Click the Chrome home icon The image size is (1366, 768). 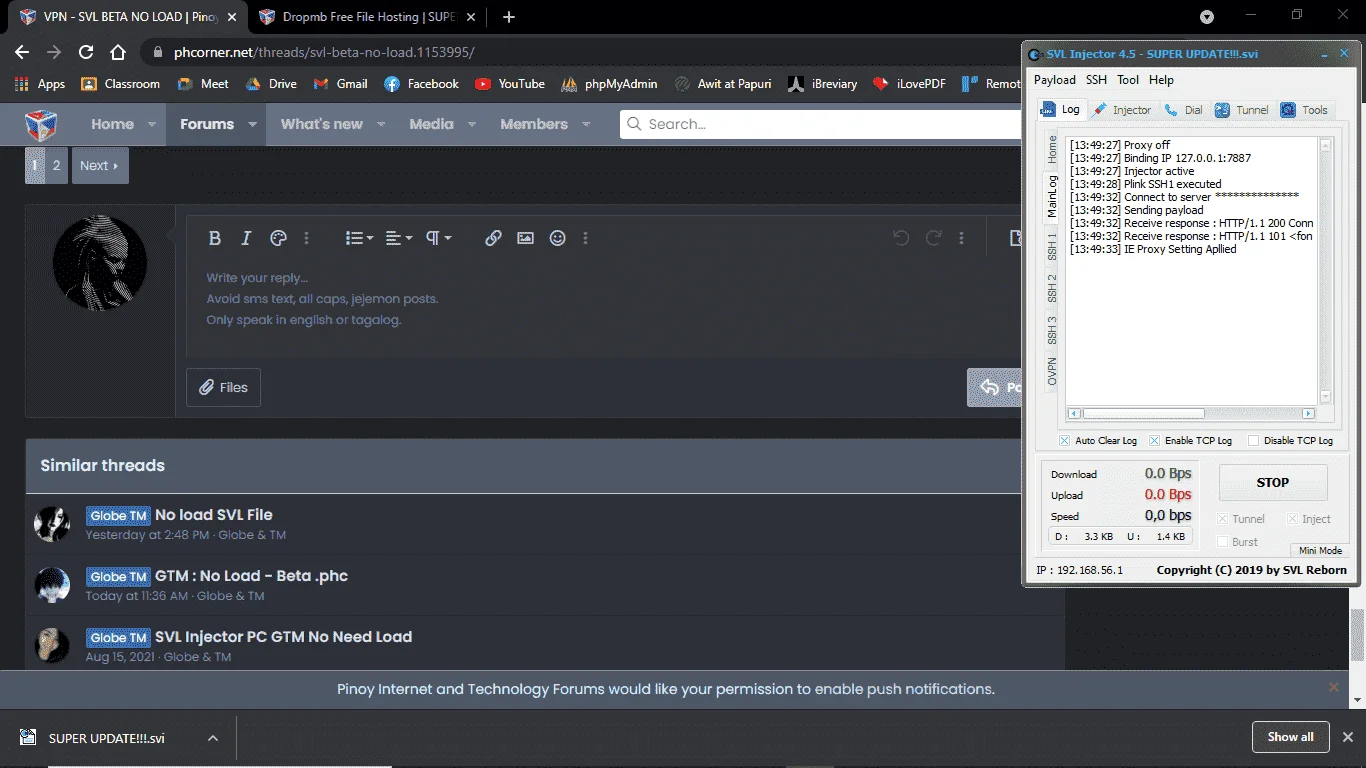point(118,52)
